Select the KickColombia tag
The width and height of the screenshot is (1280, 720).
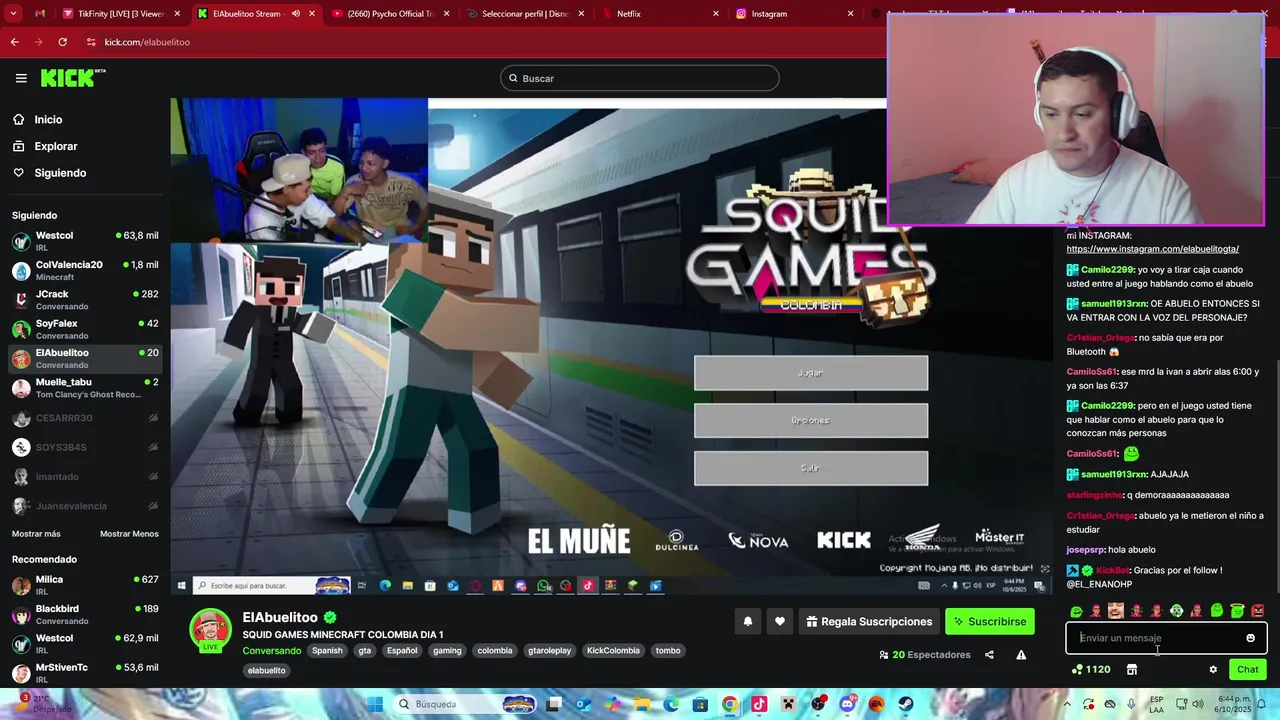(x=613, y=650)
